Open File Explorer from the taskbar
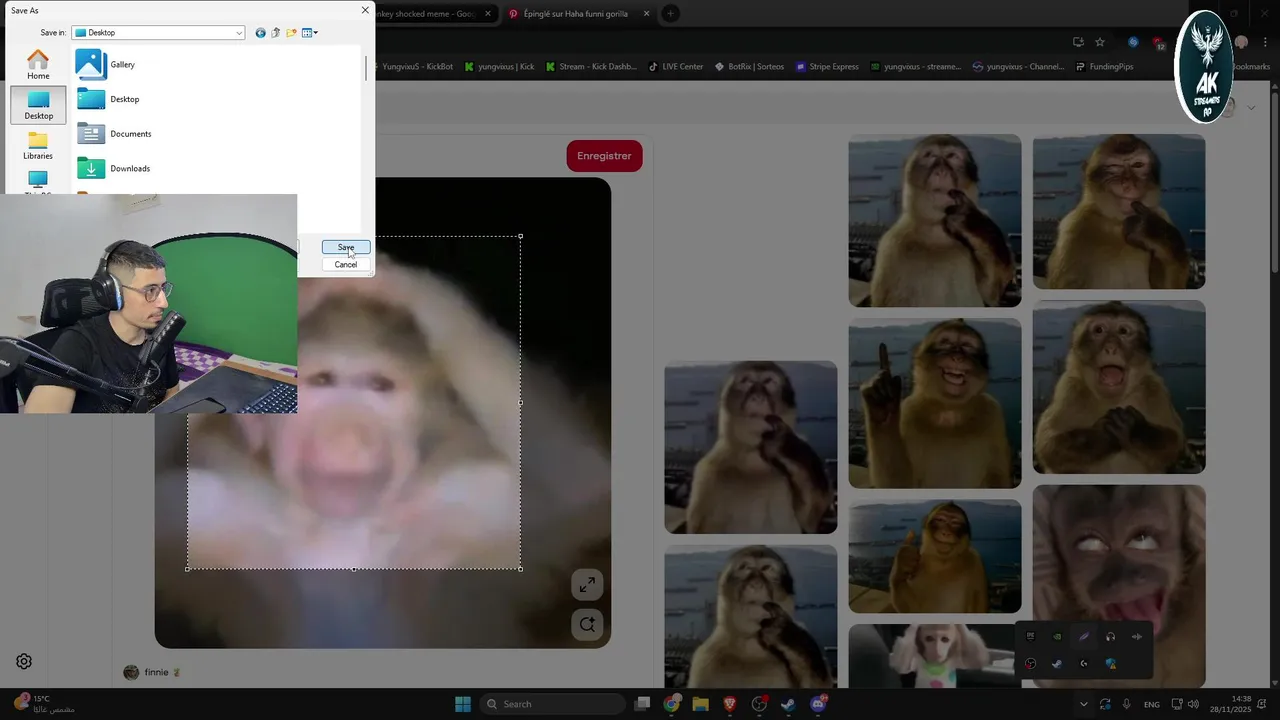The image size is (1280, 720). click(701, 704)
